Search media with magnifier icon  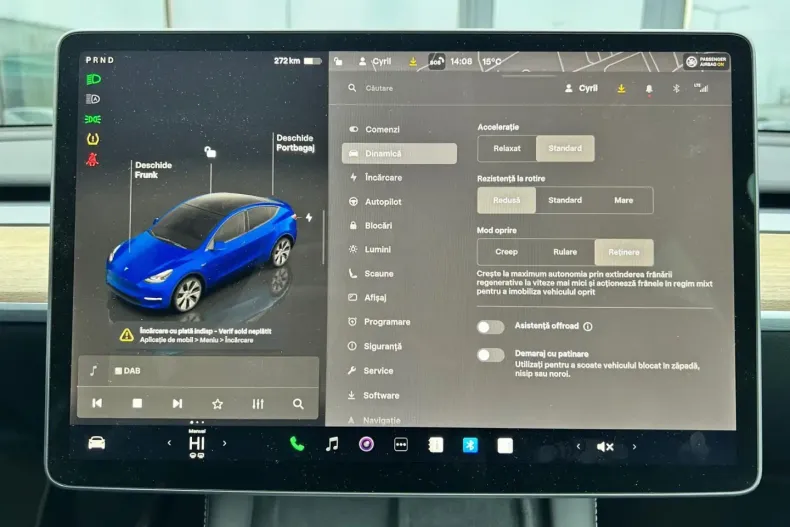point(298,404)
